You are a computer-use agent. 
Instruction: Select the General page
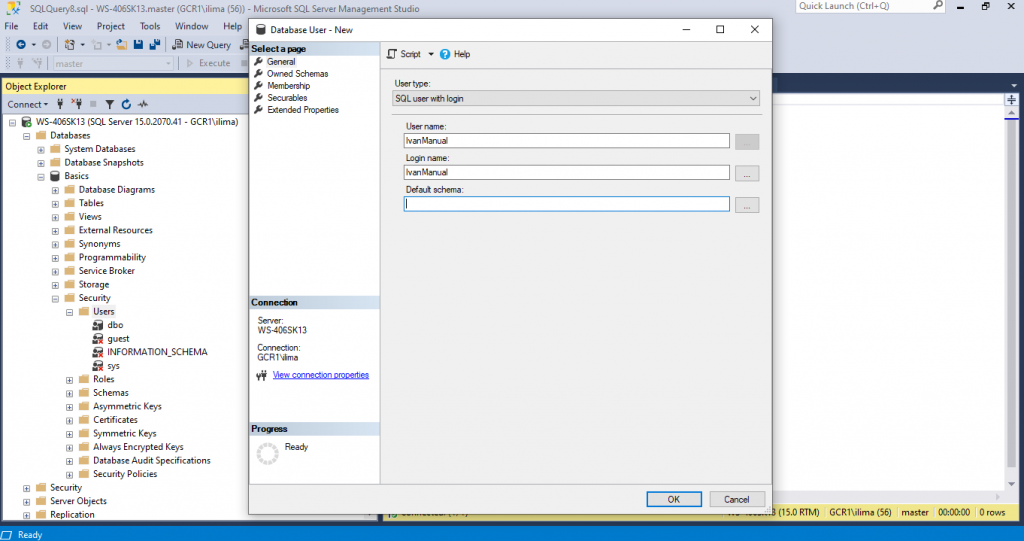click(281, 61)
